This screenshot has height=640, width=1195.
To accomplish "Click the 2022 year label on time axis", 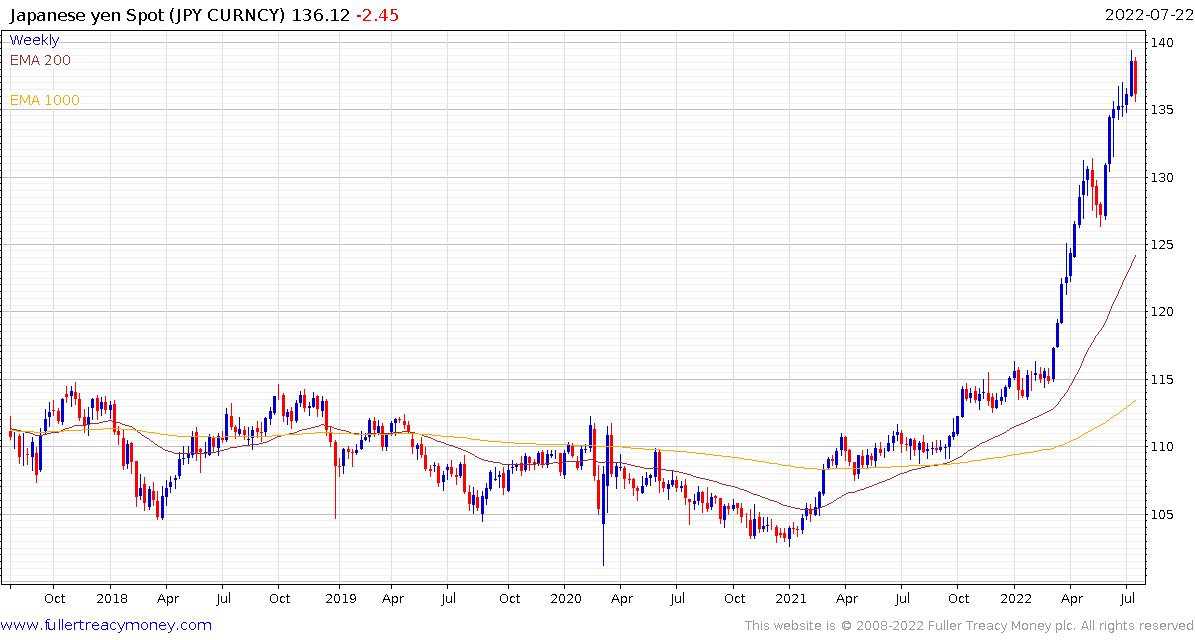I will (1015, 599).
